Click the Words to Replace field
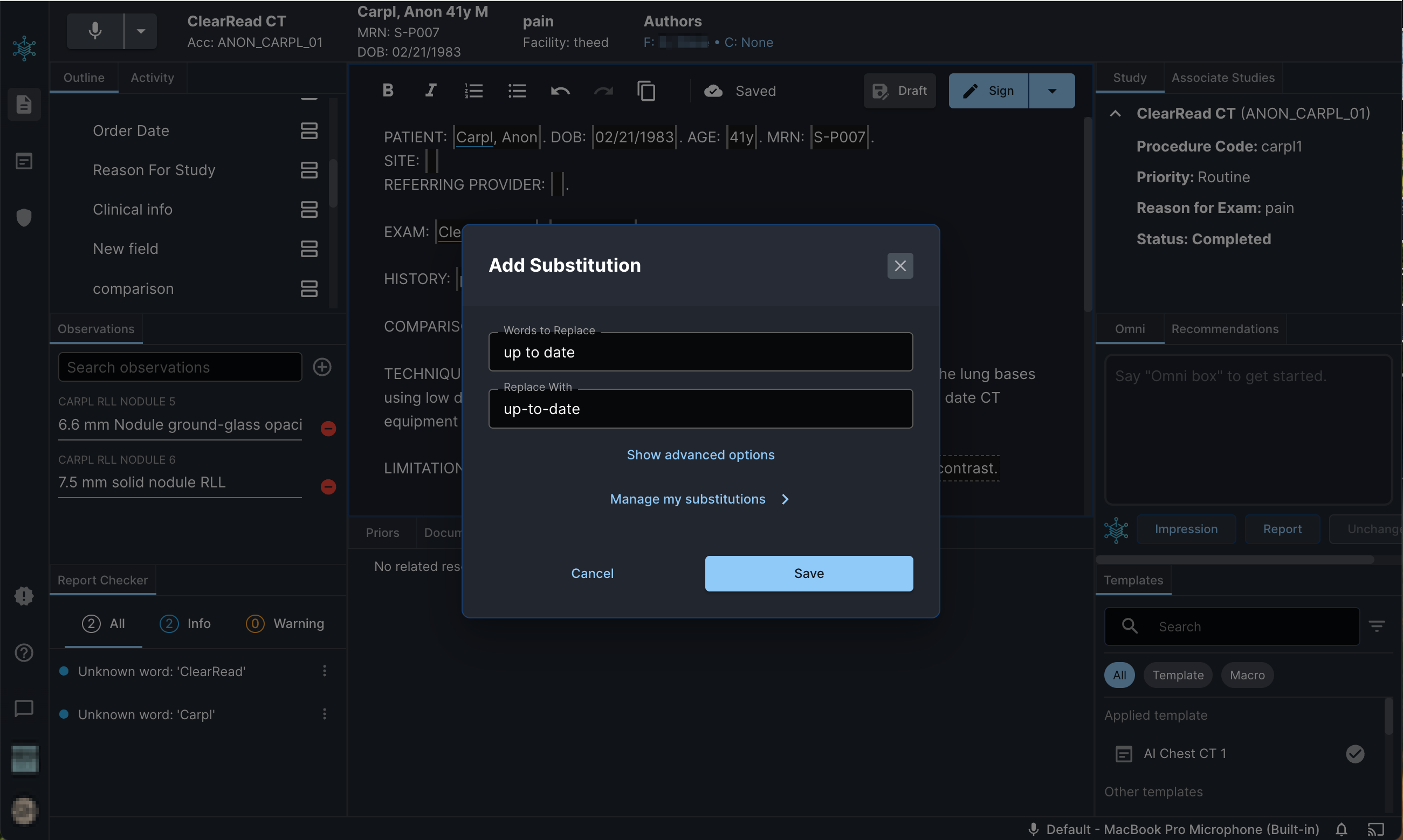 click(x=700, y=352)
